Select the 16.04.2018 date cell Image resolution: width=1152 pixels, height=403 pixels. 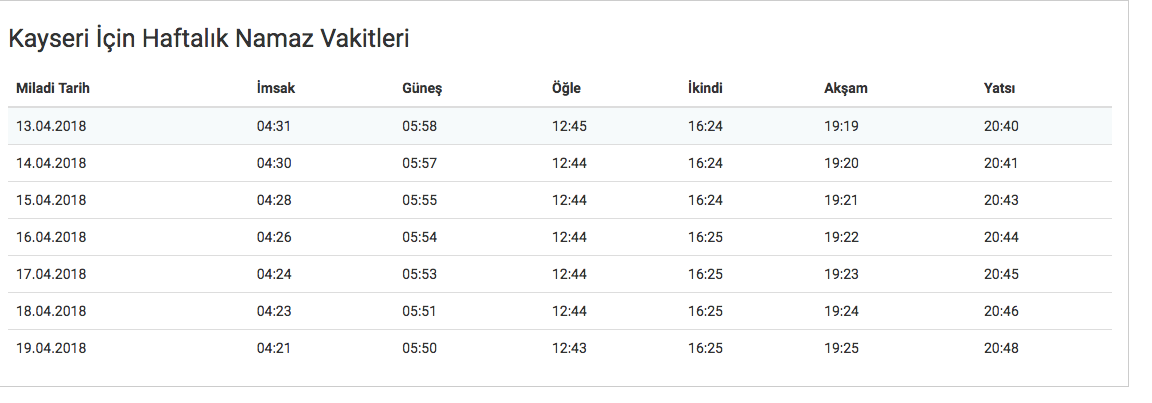click(x=51, y=237)
